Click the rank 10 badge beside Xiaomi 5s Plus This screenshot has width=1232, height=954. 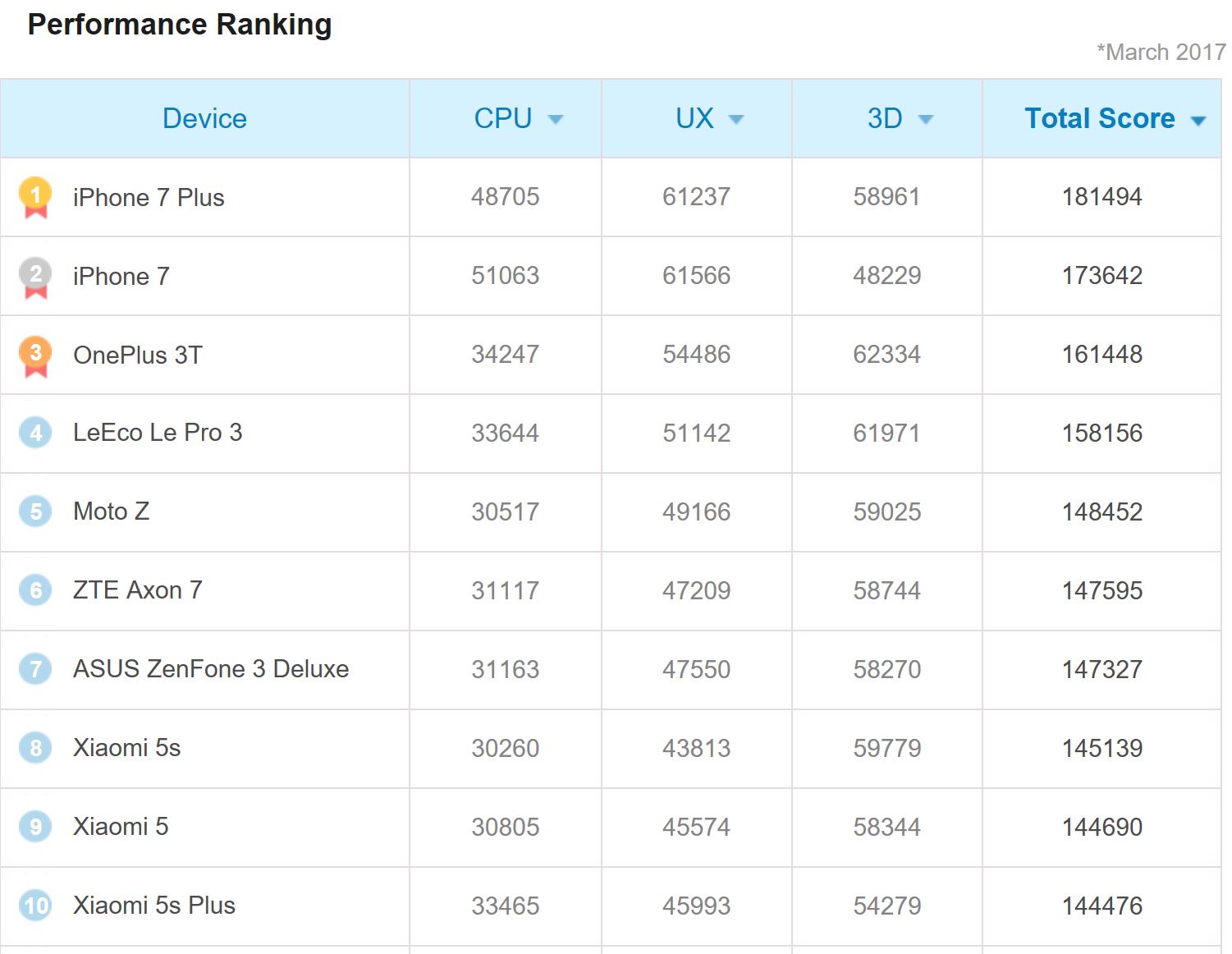35,906
